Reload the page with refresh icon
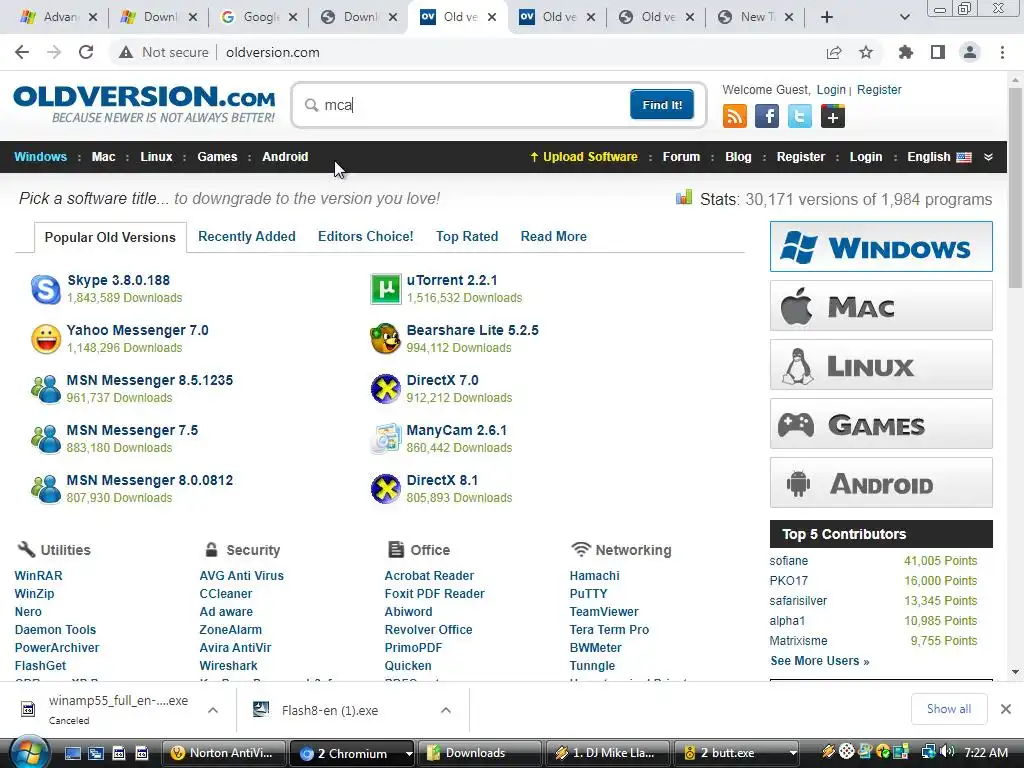This screenshot has height=768, width=1024. pyautogui.click(x=86, y=52)
